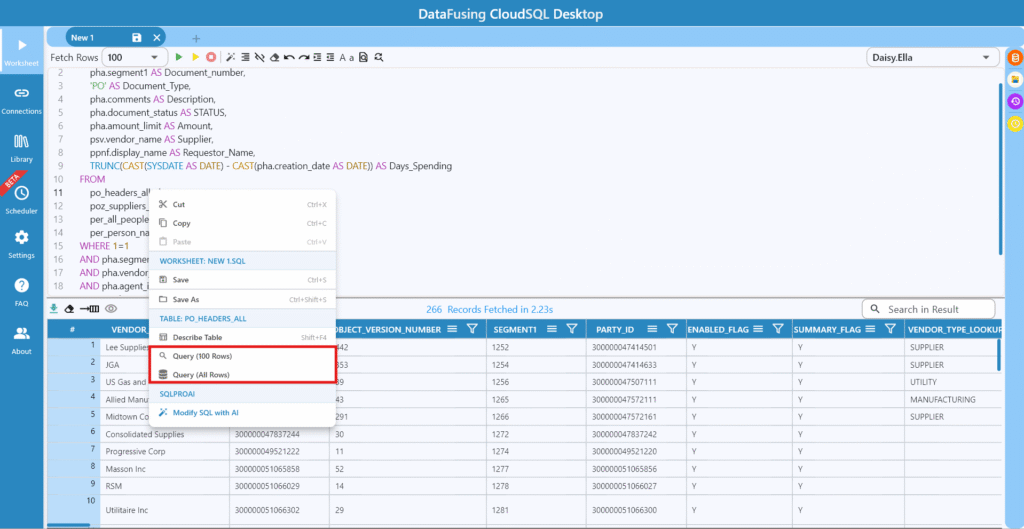Clear the editor with the toolbar eraser icon
1024x529 pixels.
pos(274,57)
